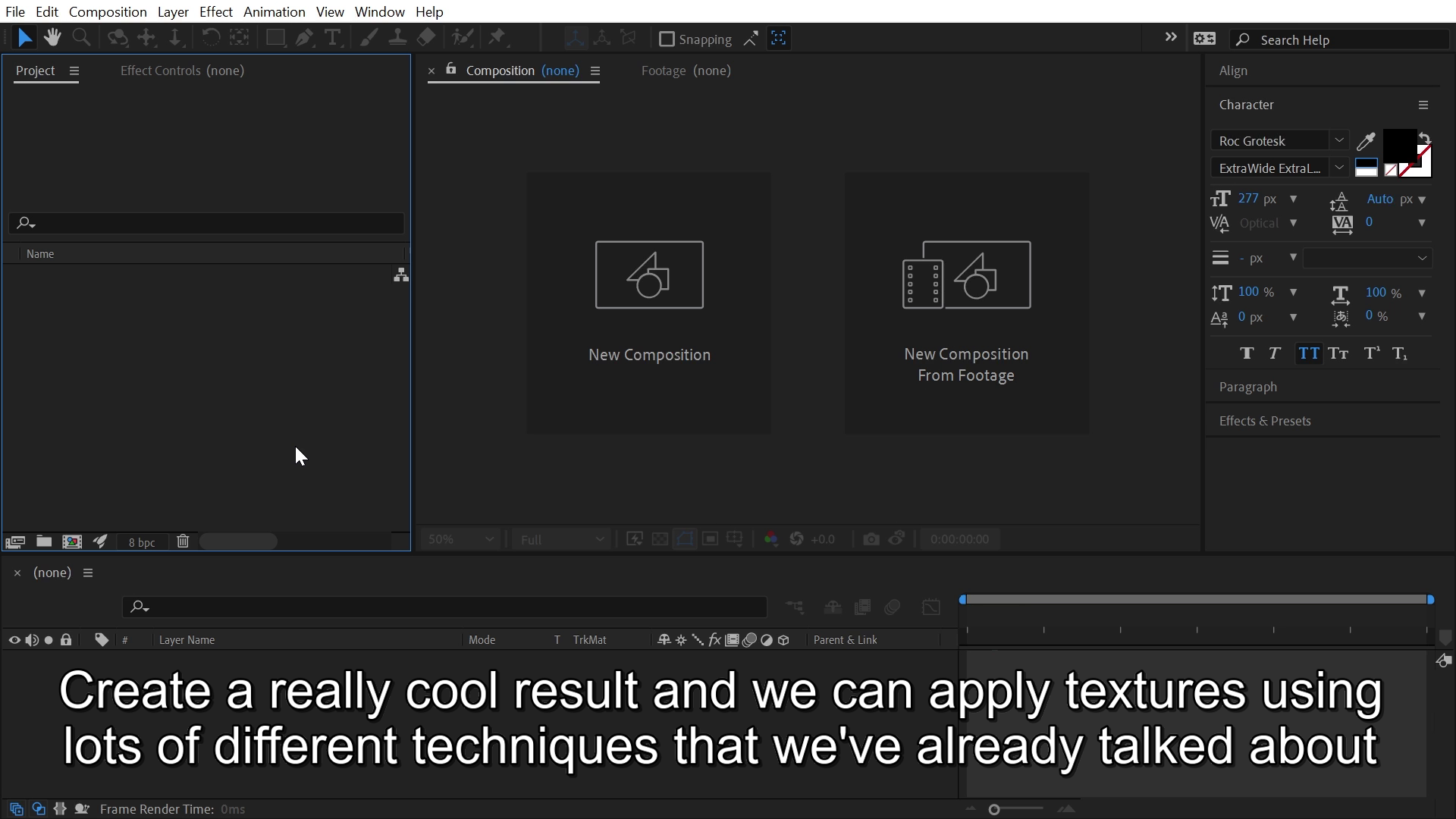Pick a color with the Character eyedropper

pos(1366,141)
